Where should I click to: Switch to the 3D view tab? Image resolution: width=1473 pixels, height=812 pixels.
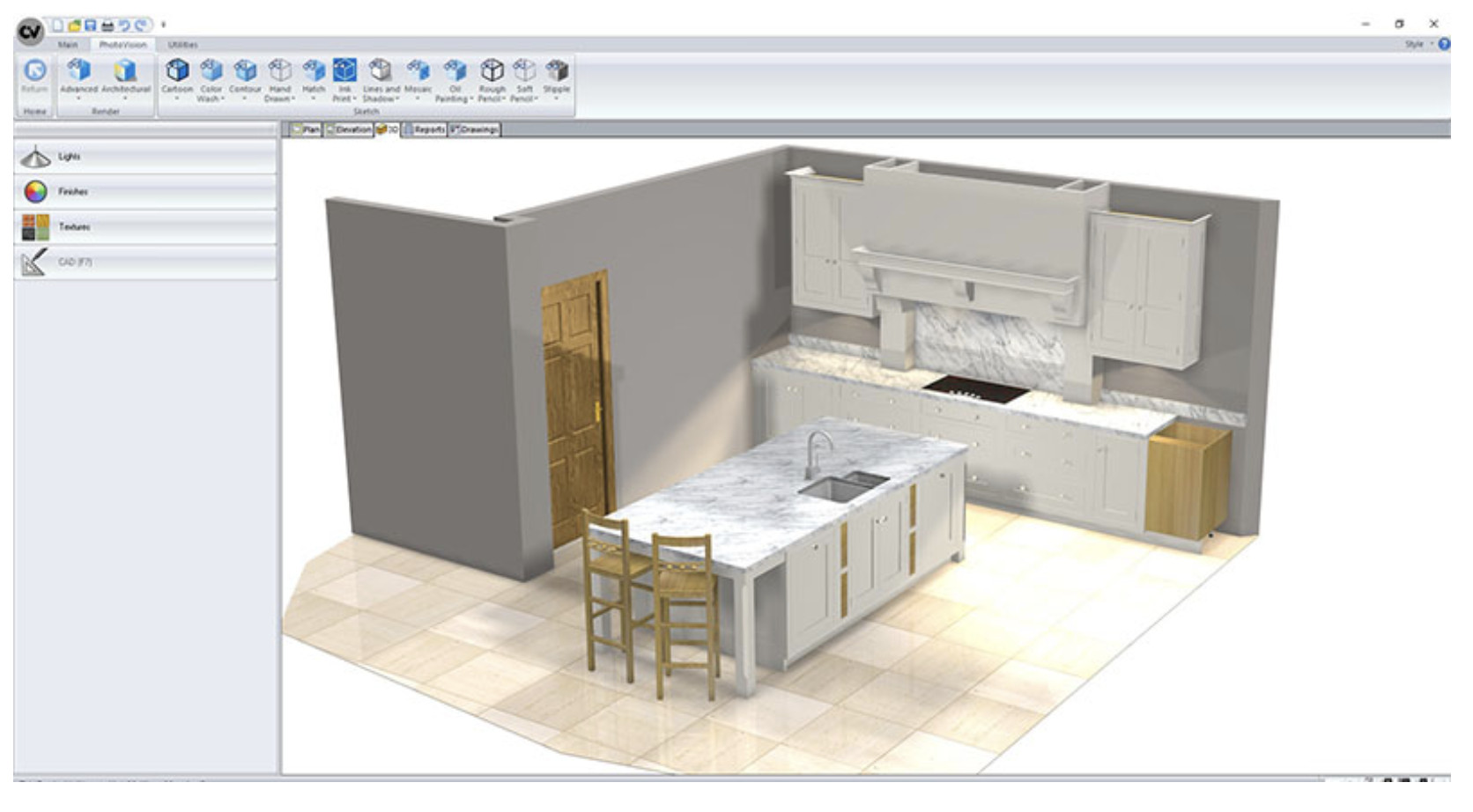click(x=388, y=129)
